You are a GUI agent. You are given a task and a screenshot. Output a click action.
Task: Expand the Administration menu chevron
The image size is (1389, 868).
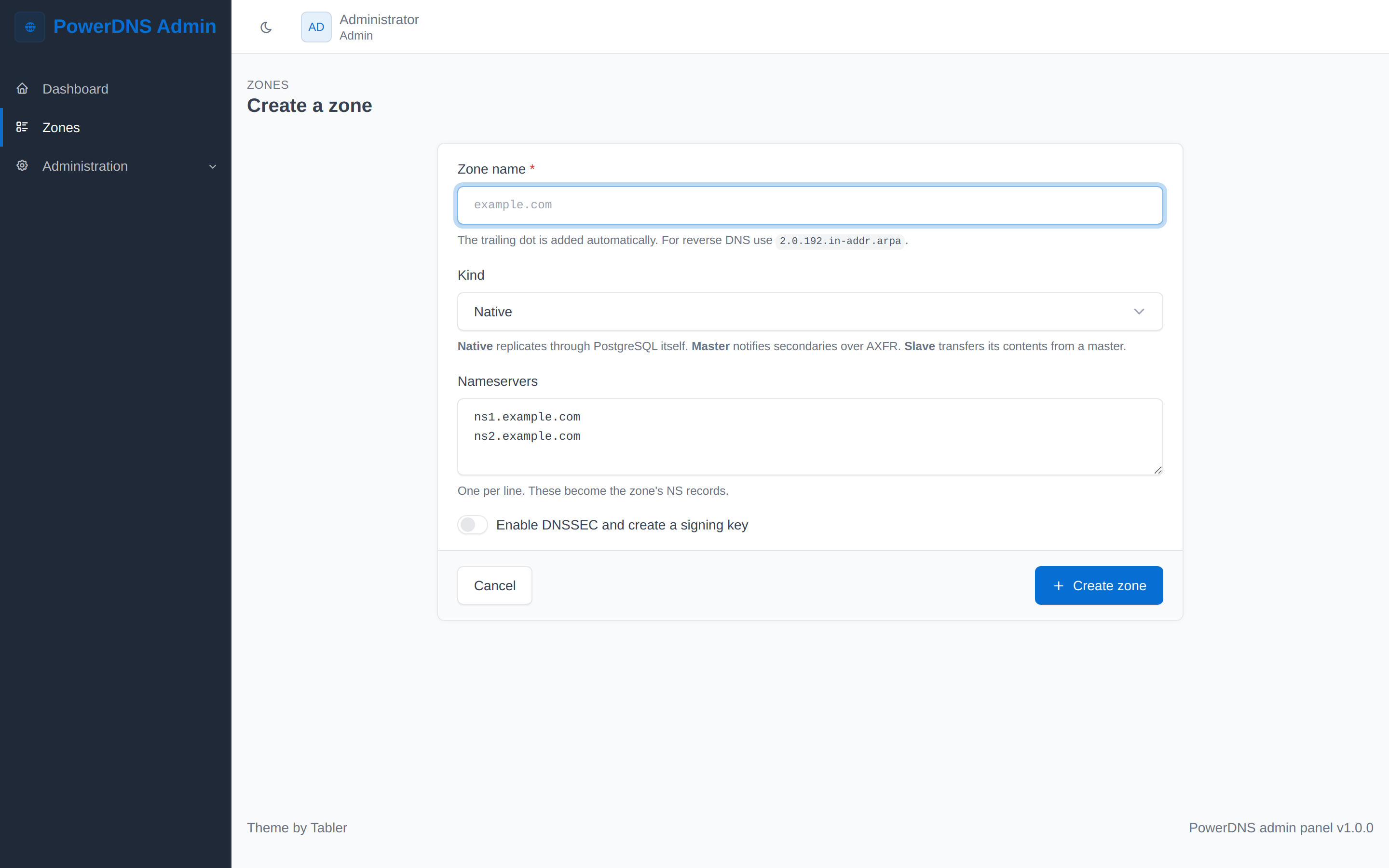(x=212, y=166)
